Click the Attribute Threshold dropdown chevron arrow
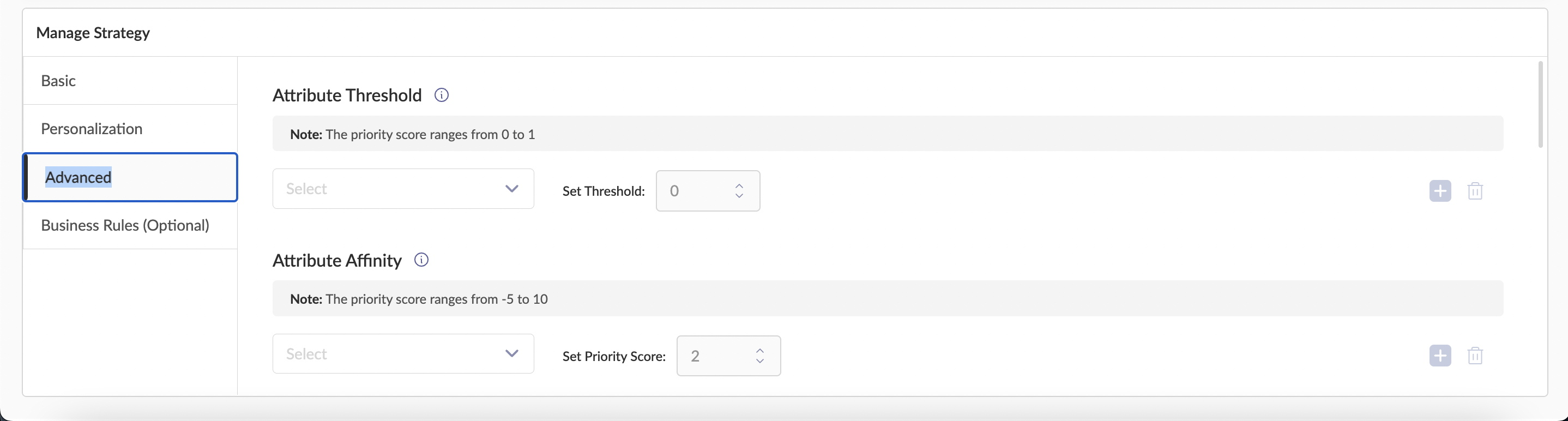Image resolution: width=1568 pixels, height=421 pixels. 511,189
